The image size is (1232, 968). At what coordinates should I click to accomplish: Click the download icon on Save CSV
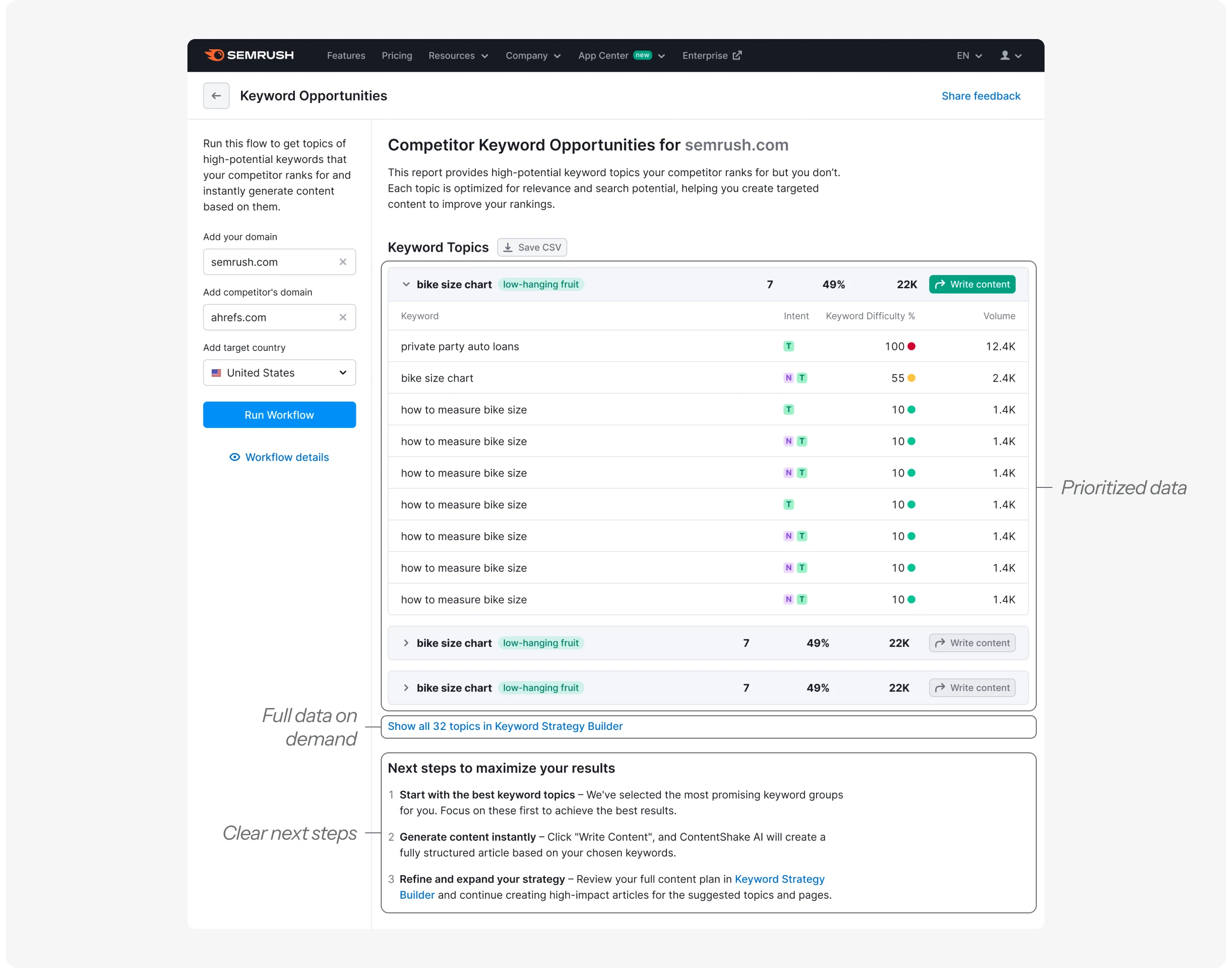tap(508, 247)
